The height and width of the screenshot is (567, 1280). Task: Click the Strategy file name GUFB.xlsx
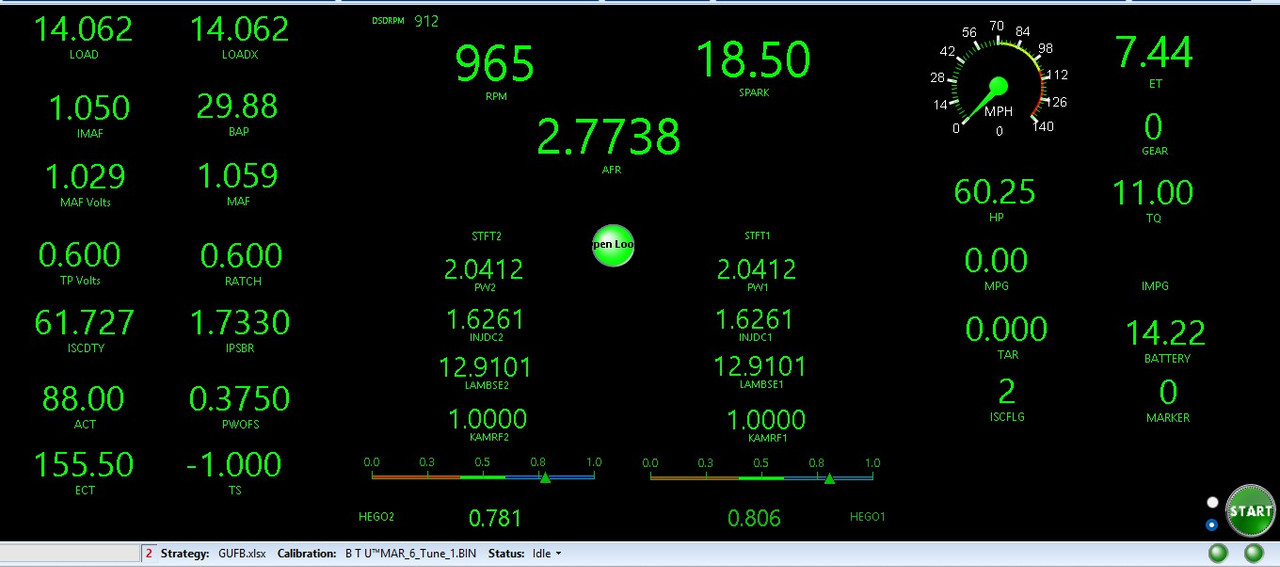coord(242,553)
